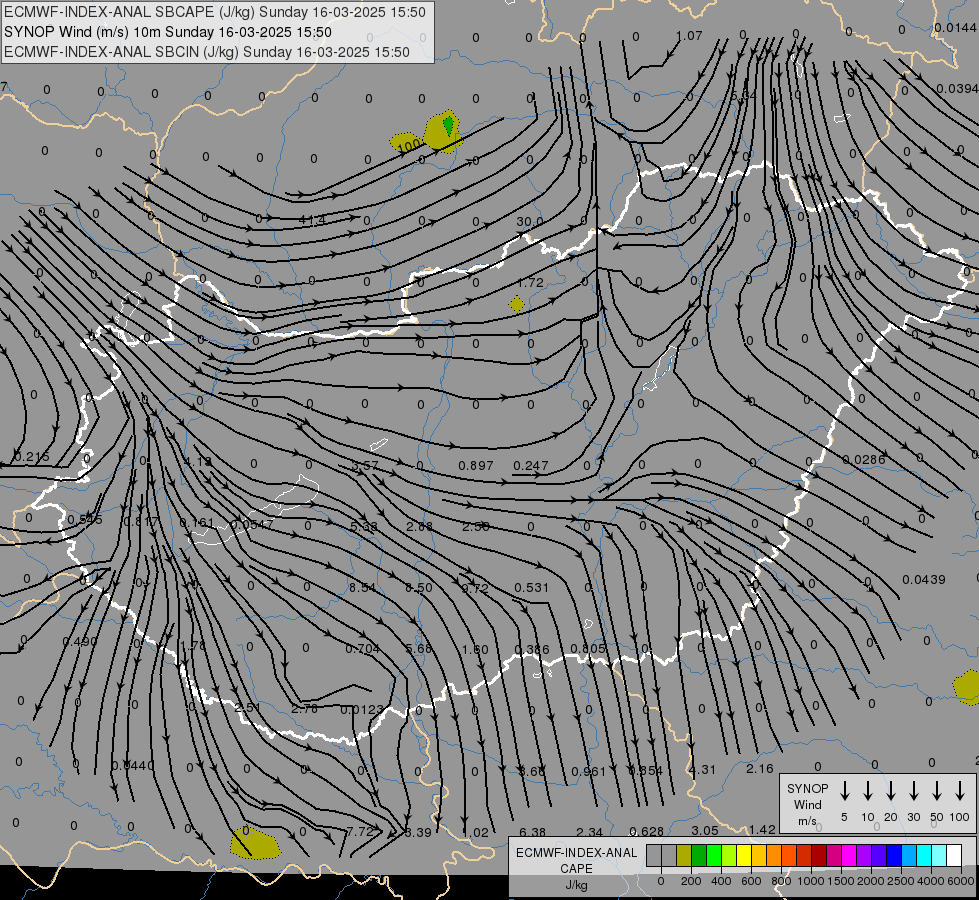
Task: Click the olive blob at right map edge
Action: [967, 687]
